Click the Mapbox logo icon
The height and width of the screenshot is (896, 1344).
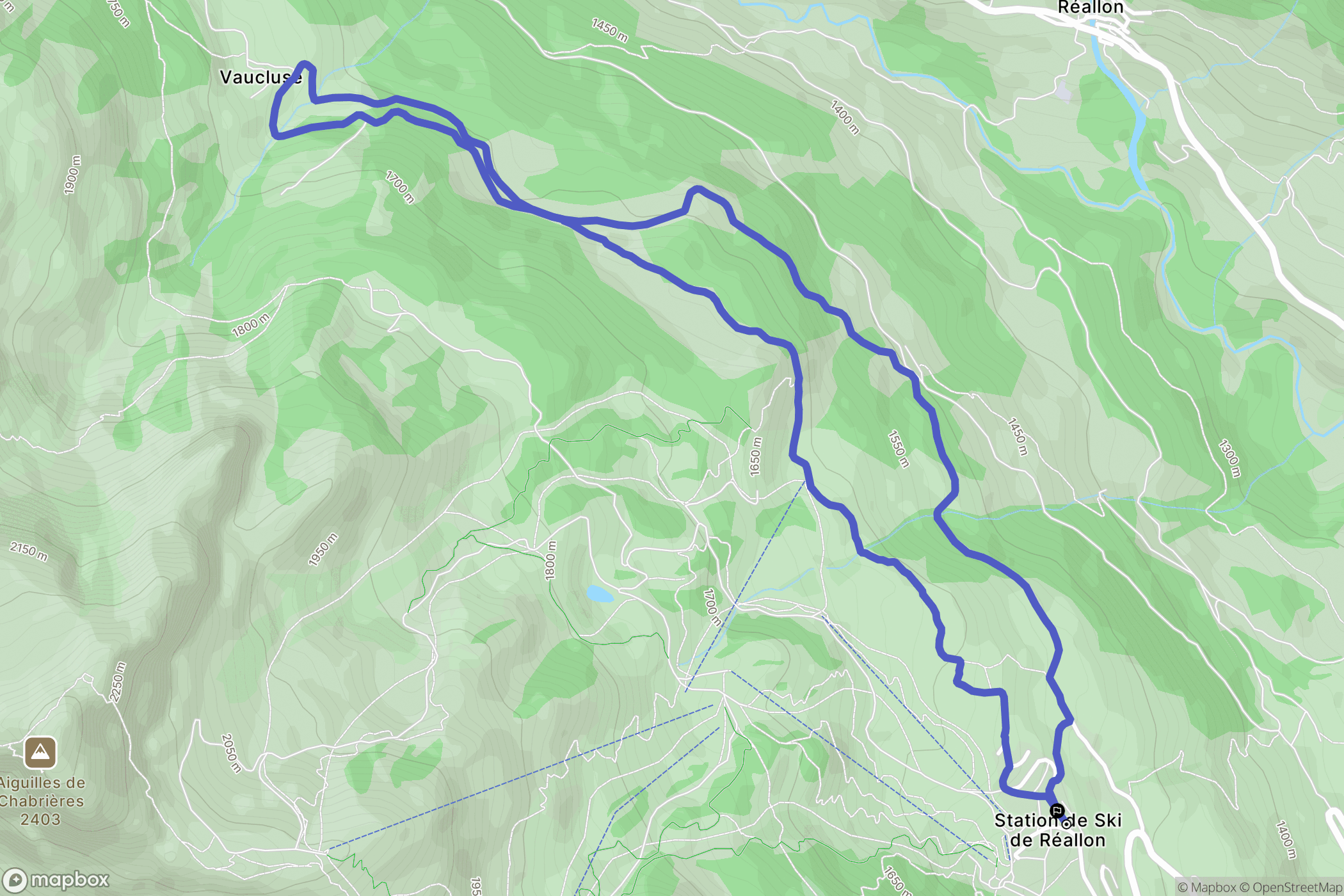14,881
